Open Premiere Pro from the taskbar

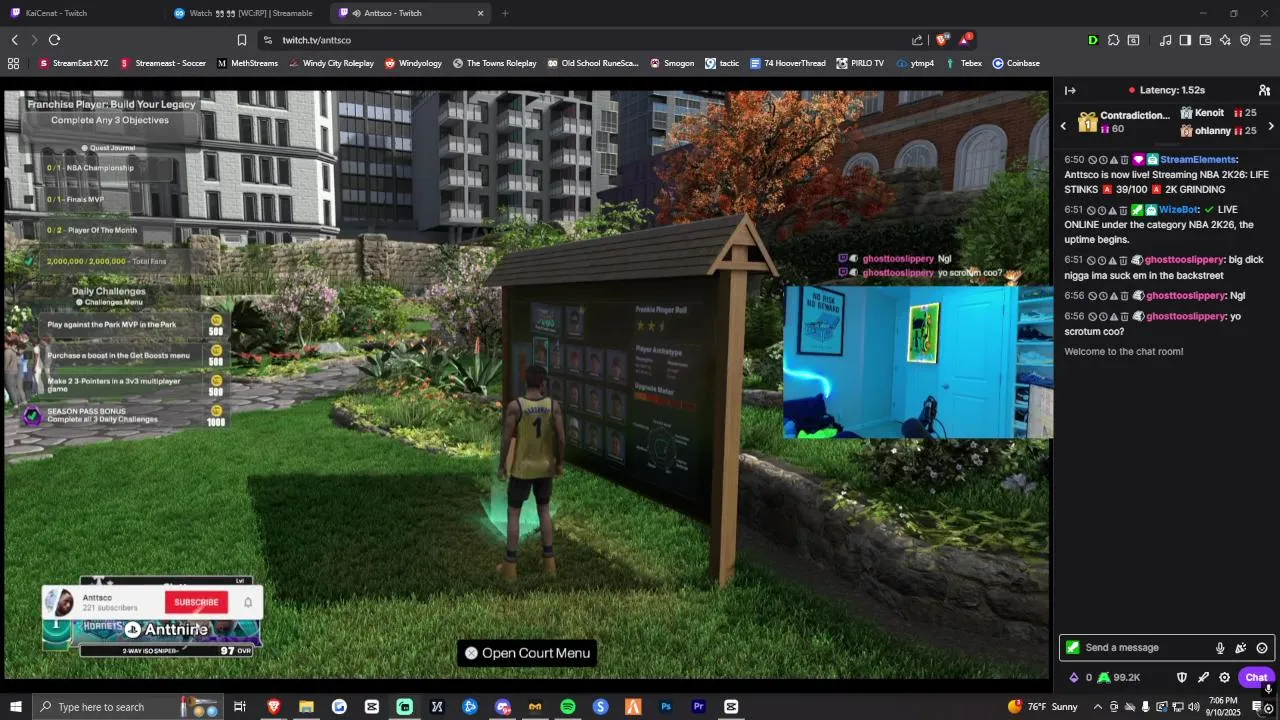[x=699, y=707]
